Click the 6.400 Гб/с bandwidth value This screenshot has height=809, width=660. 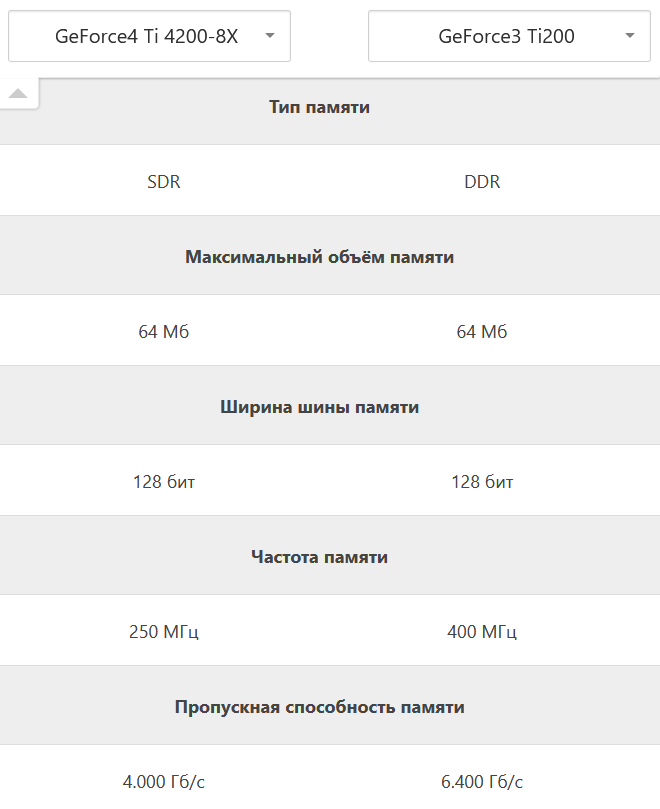(x=482, y=782)
